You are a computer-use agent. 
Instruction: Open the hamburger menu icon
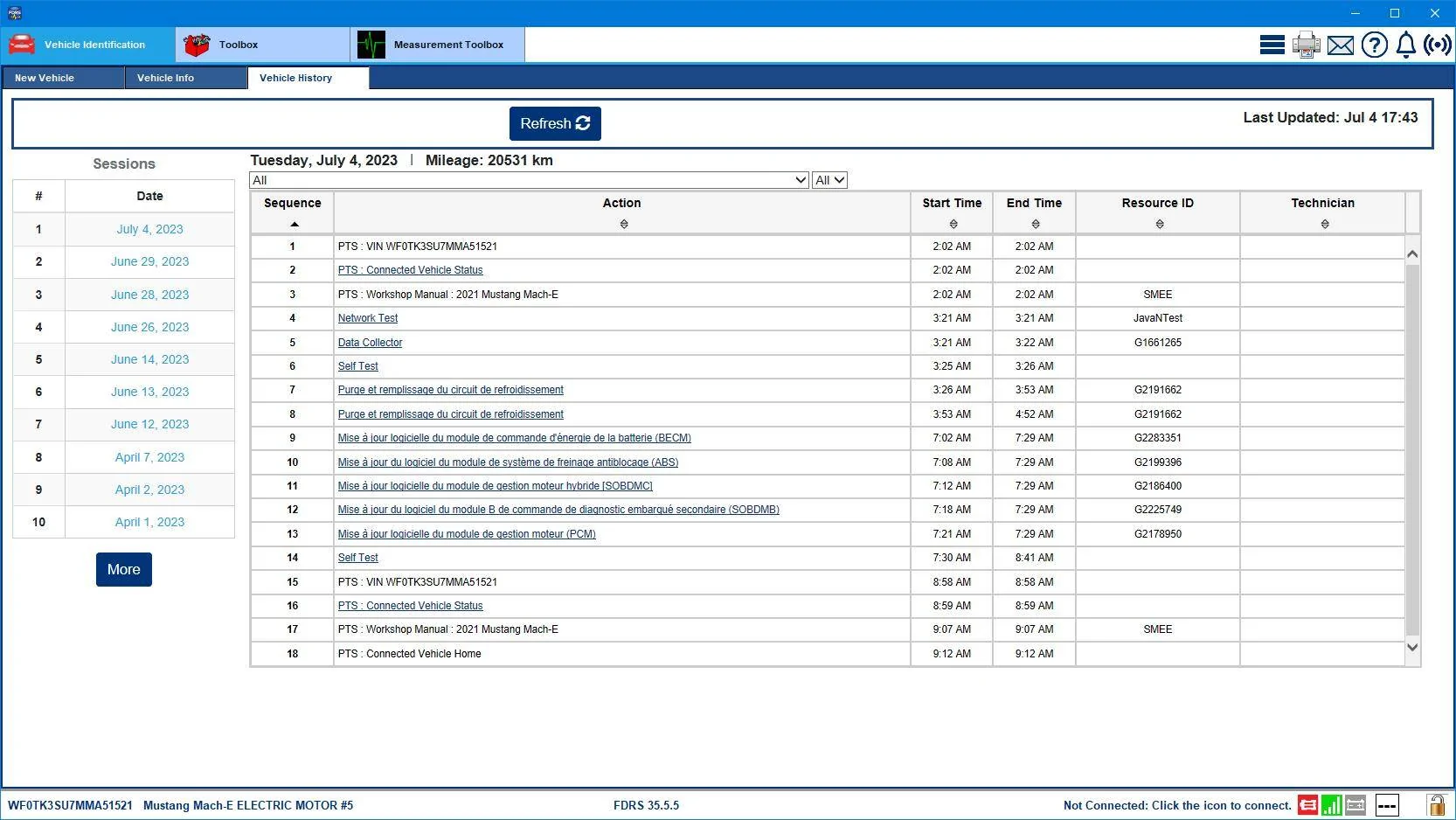[x=1272, y=45]
